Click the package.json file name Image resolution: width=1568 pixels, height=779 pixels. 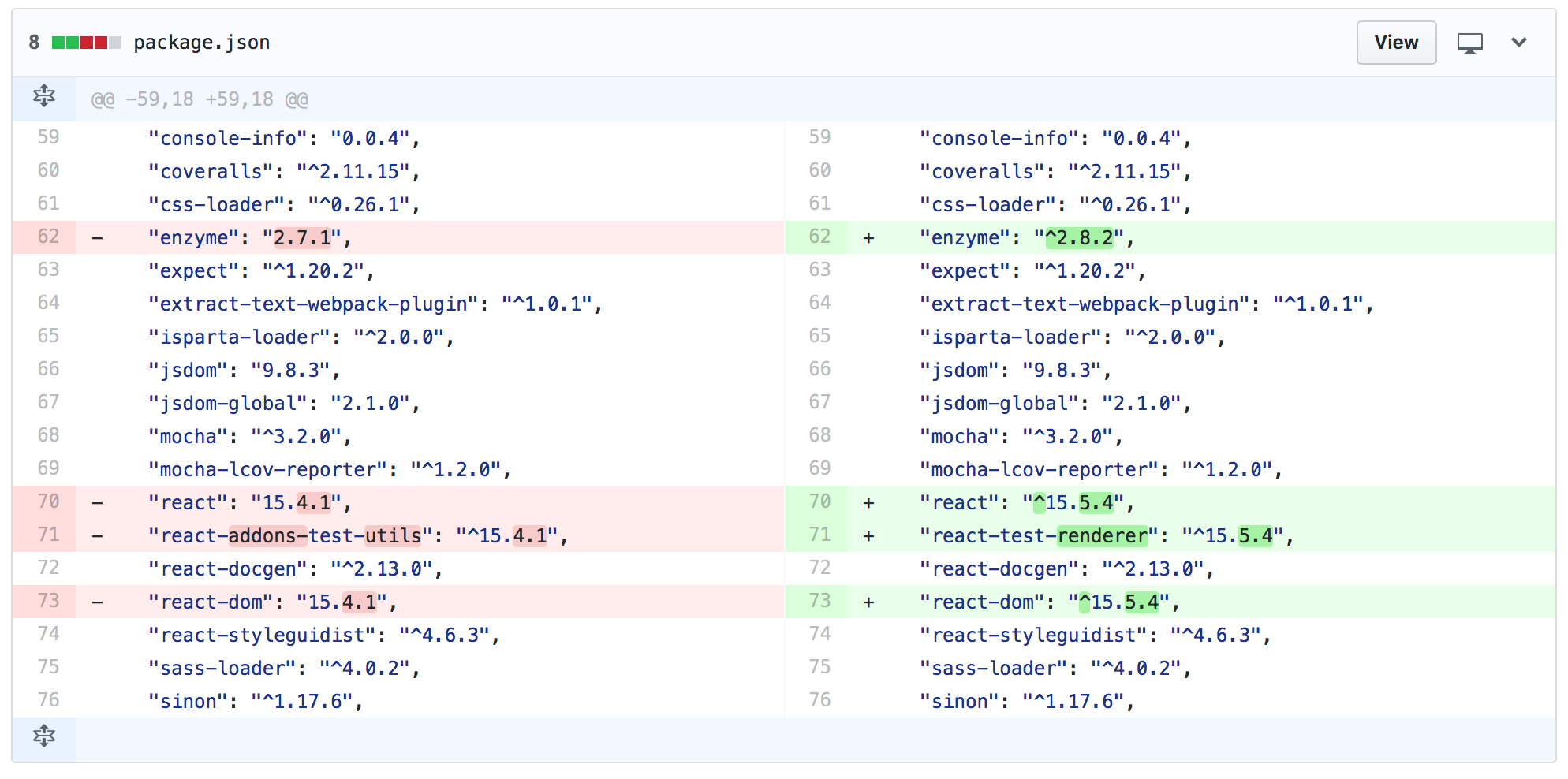point(202,43)
